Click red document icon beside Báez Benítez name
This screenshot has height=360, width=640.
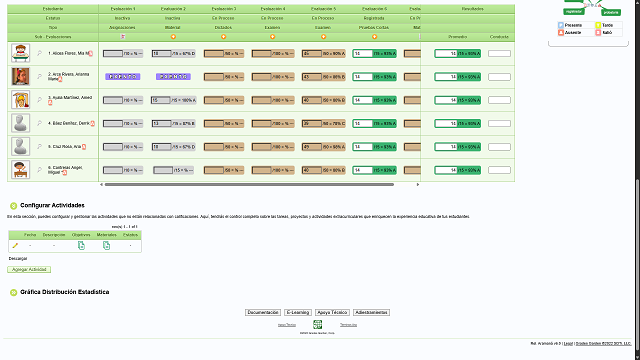coord(93,123)
